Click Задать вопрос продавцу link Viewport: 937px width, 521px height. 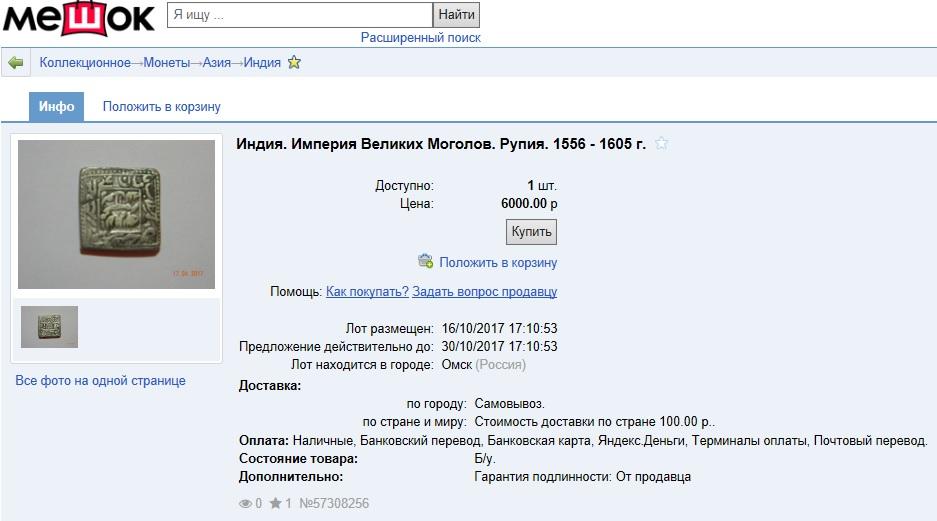[484, 292]
